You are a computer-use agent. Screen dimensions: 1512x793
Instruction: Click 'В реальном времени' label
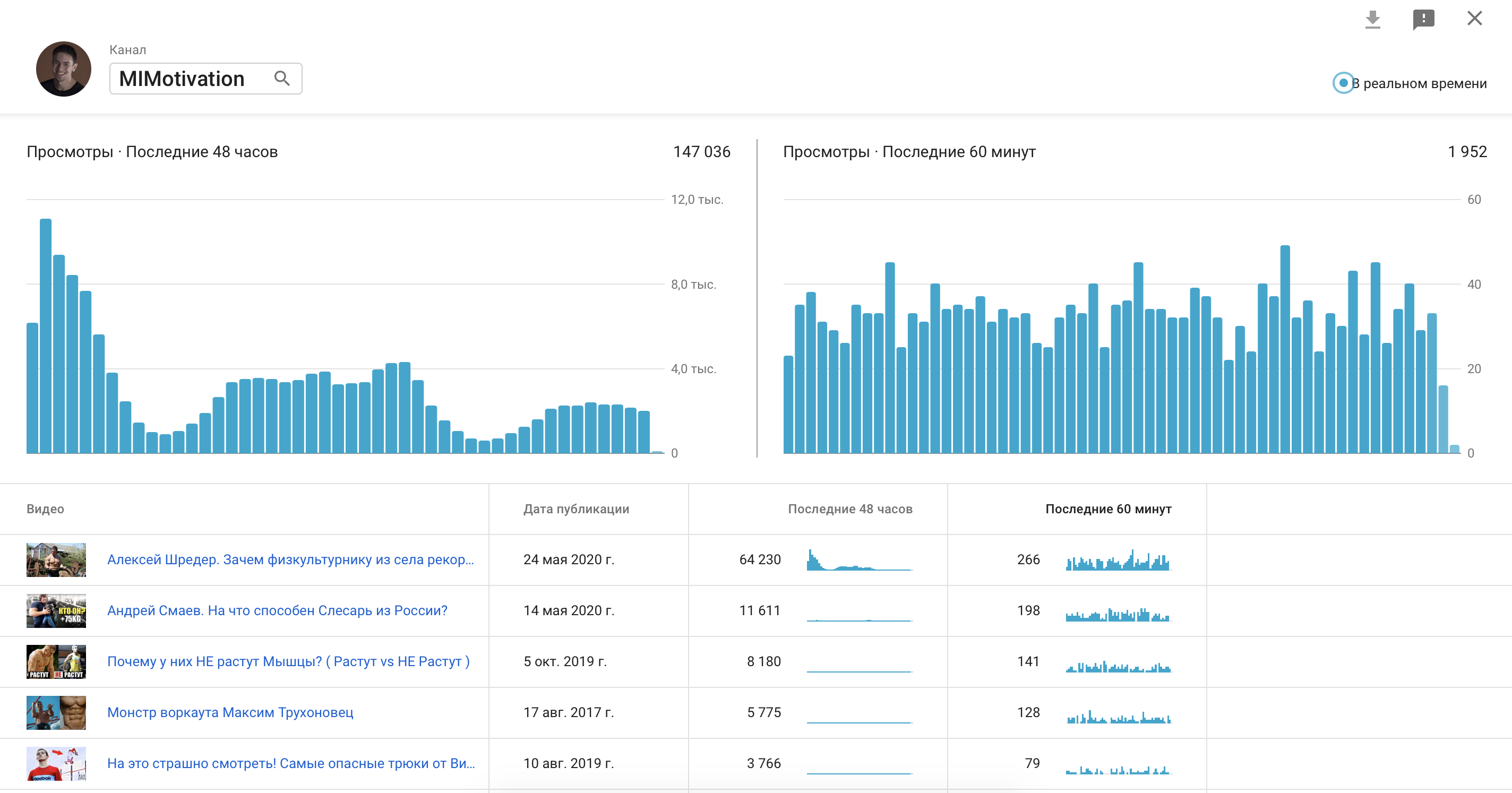coord(1419,83)
